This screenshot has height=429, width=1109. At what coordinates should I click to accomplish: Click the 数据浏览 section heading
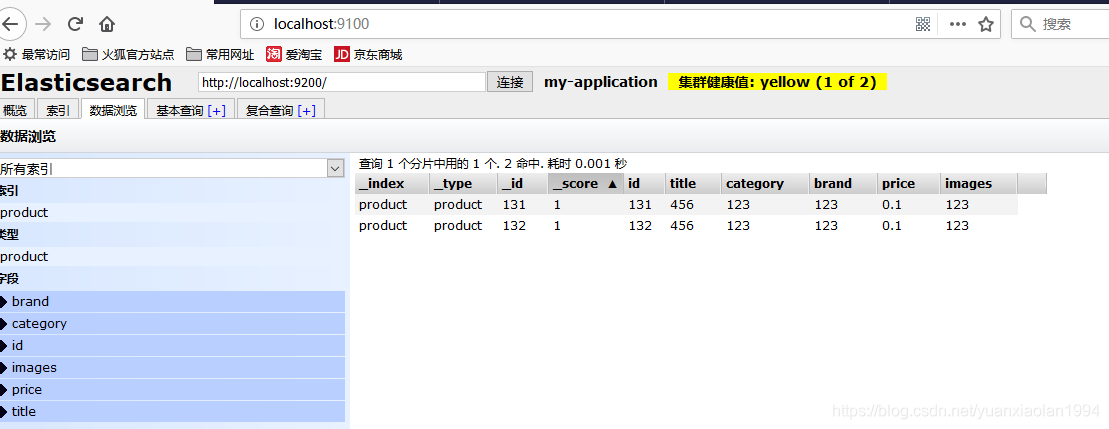28,136
